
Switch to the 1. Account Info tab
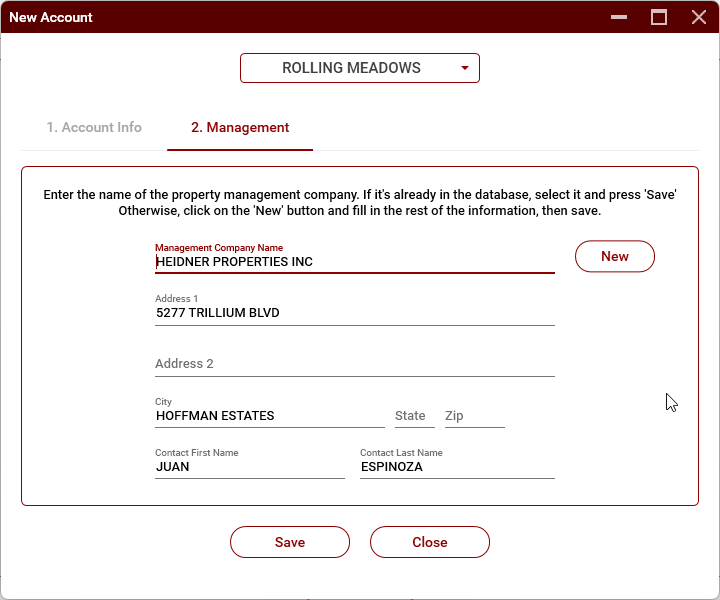pos(94,128)
